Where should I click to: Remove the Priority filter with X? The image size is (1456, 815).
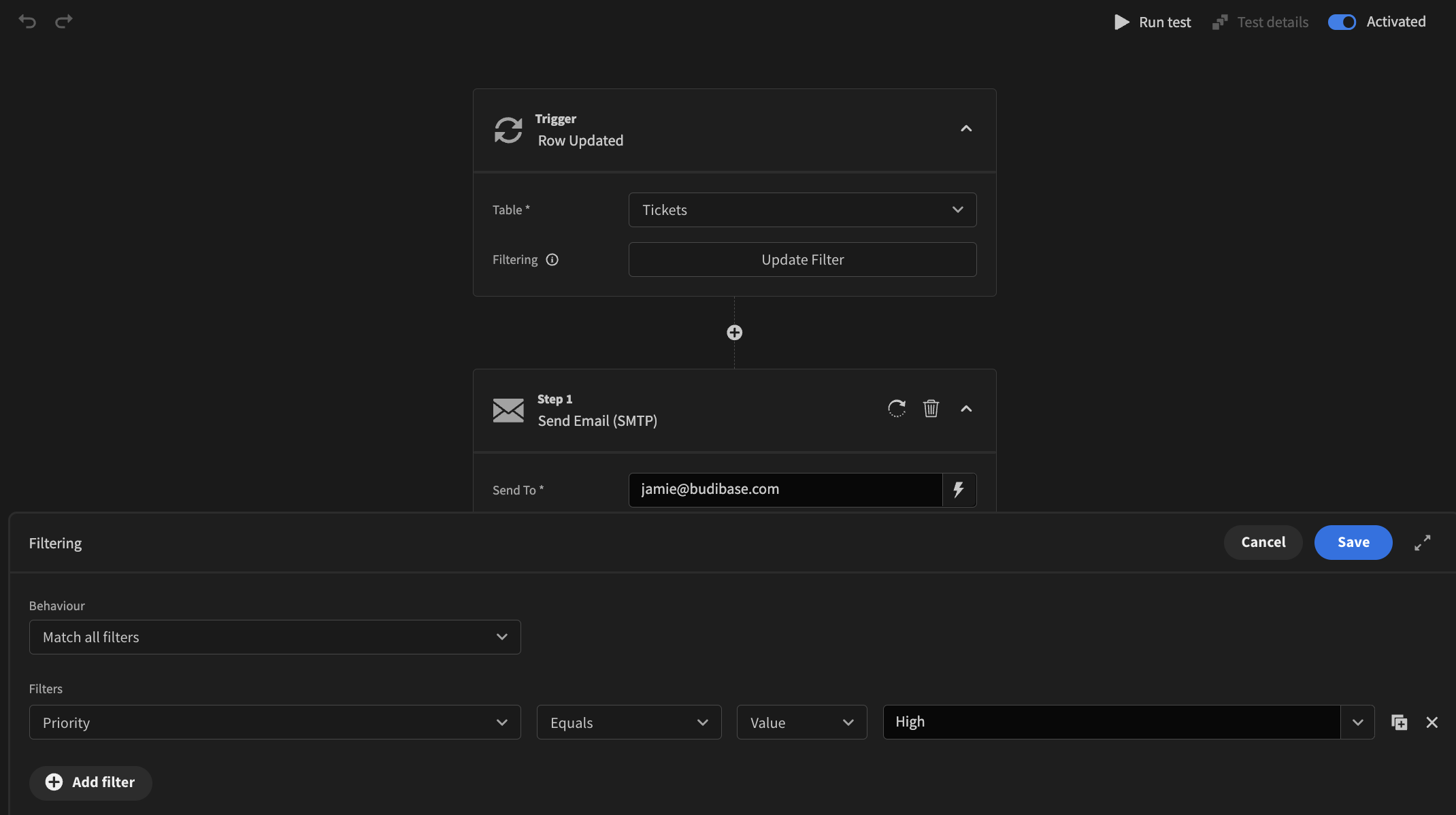click(x=1432, y=722)
